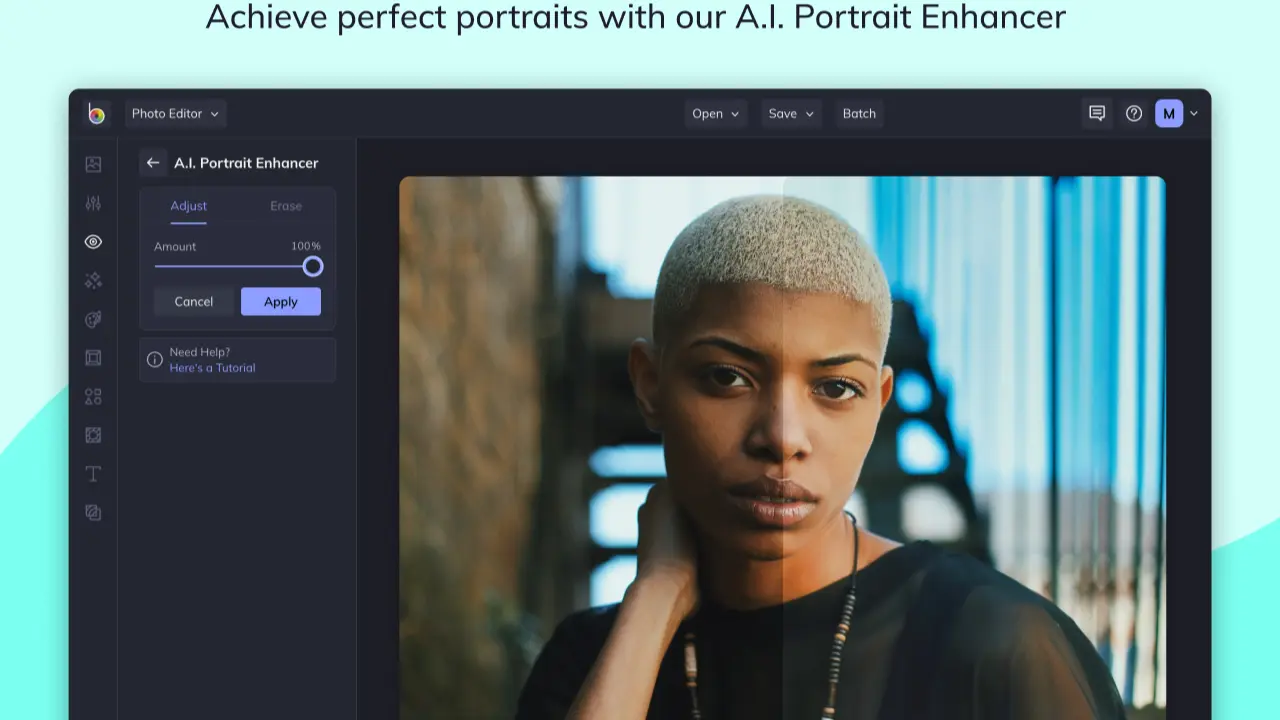Open the help question mark icon

tap(1134, 114)
